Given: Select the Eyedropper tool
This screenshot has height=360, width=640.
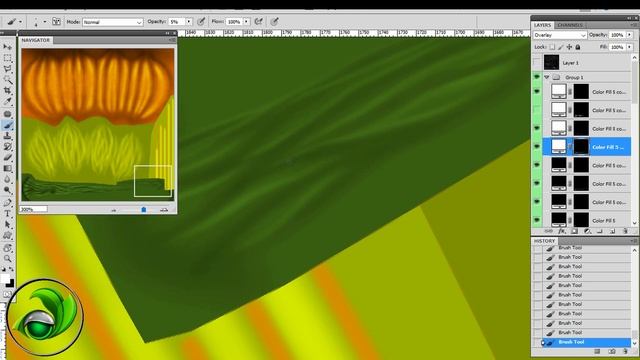Looking at the screenshot, I should pos(7,101).
